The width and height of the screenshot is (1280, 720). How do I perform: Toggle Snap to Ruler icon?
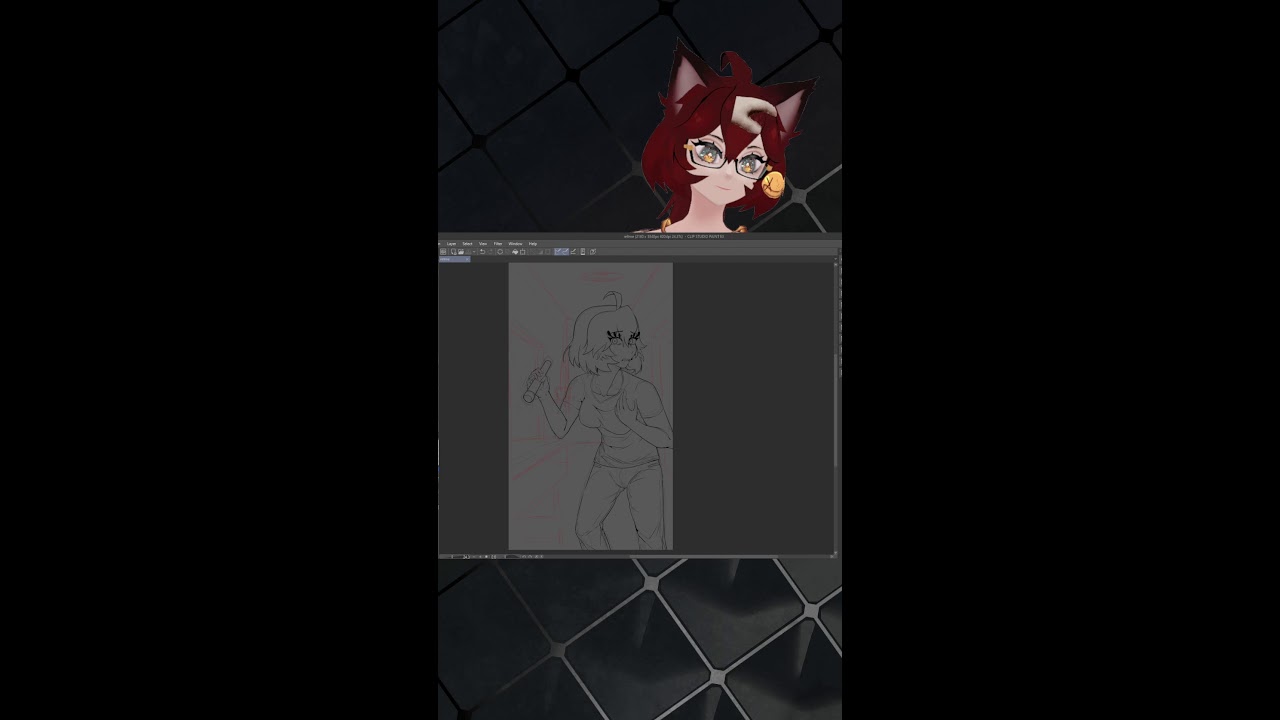click(558, 252)
